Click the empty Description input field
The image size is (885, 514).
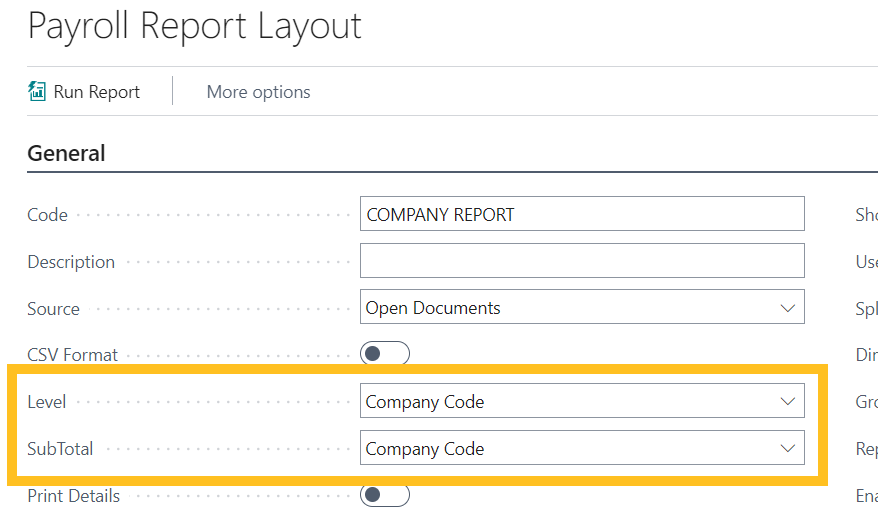coord(581,261)
